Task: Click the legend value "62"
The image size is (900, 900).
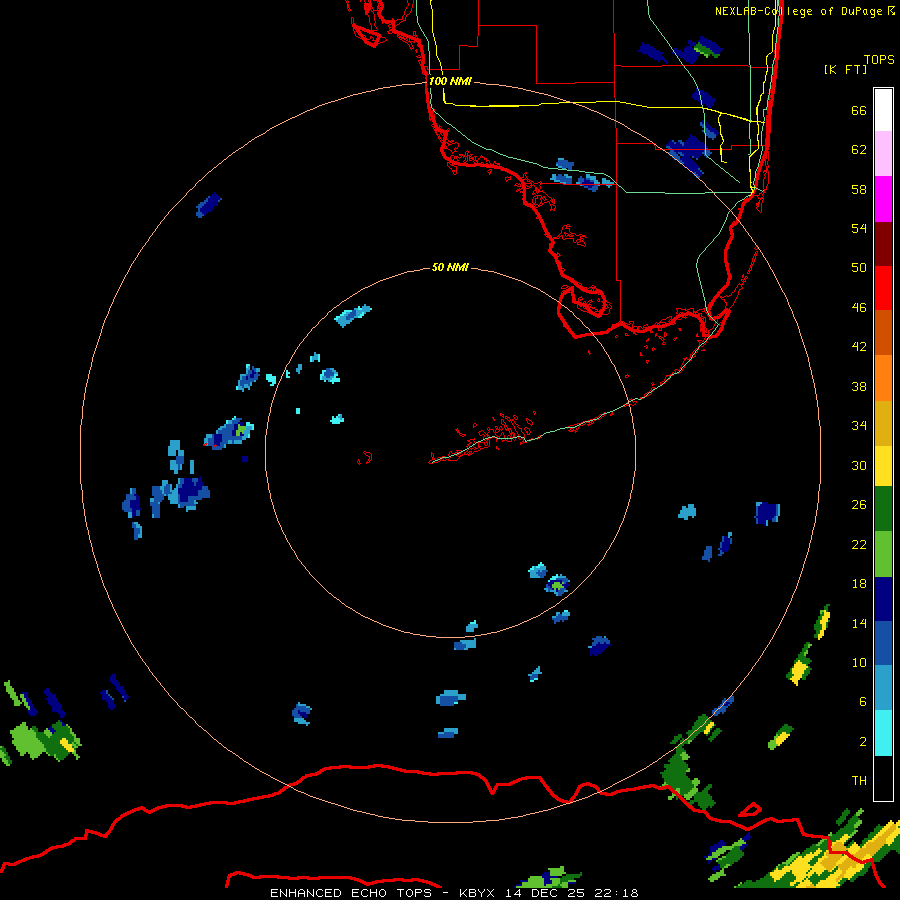Action: pos(859,150)
